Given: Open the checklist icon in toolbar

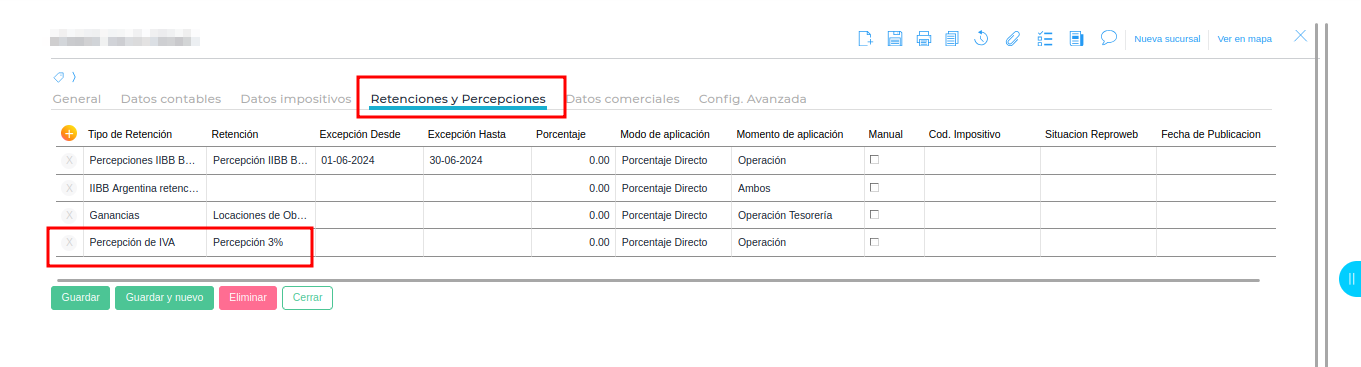Looking at the screenshot, I should click(x=1046, y=39).
